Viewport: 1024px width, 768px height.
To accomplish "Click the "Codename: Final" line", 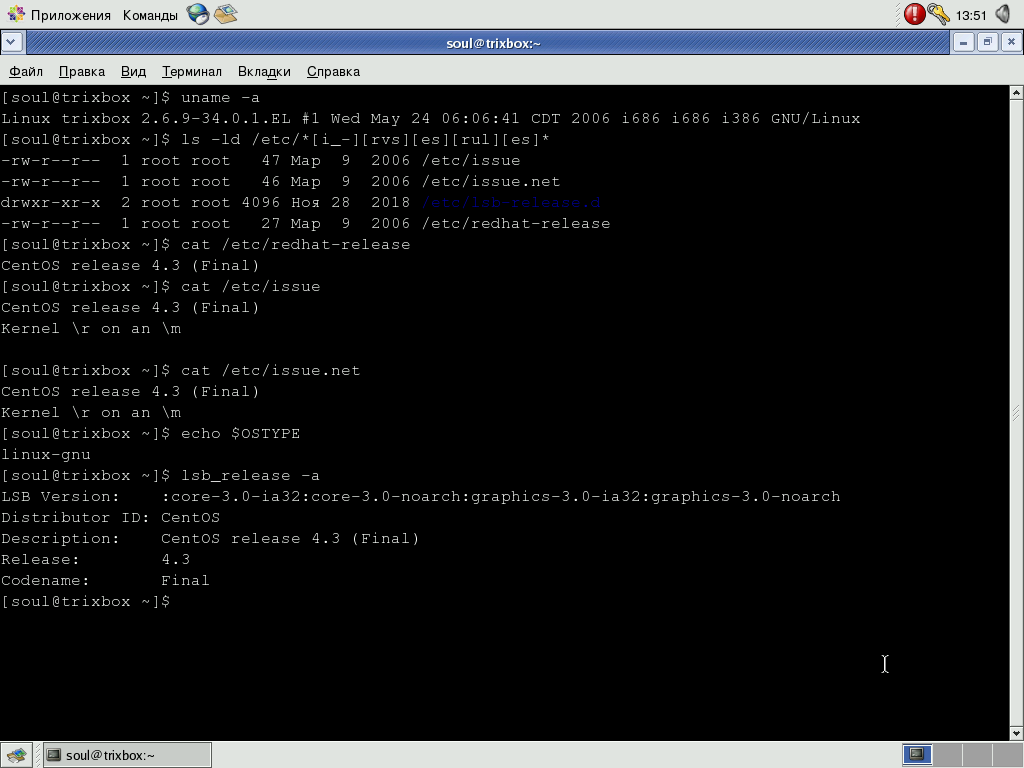I will [106, 580].
